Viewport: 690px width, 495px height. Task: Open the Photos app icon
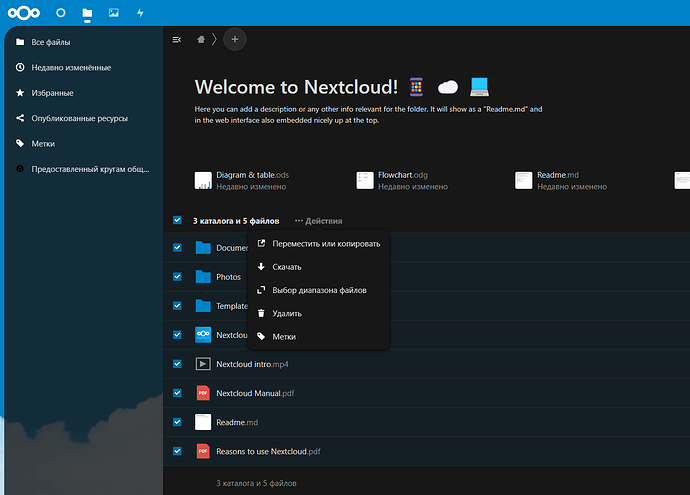pyautogui.click(x=114, y=13)
